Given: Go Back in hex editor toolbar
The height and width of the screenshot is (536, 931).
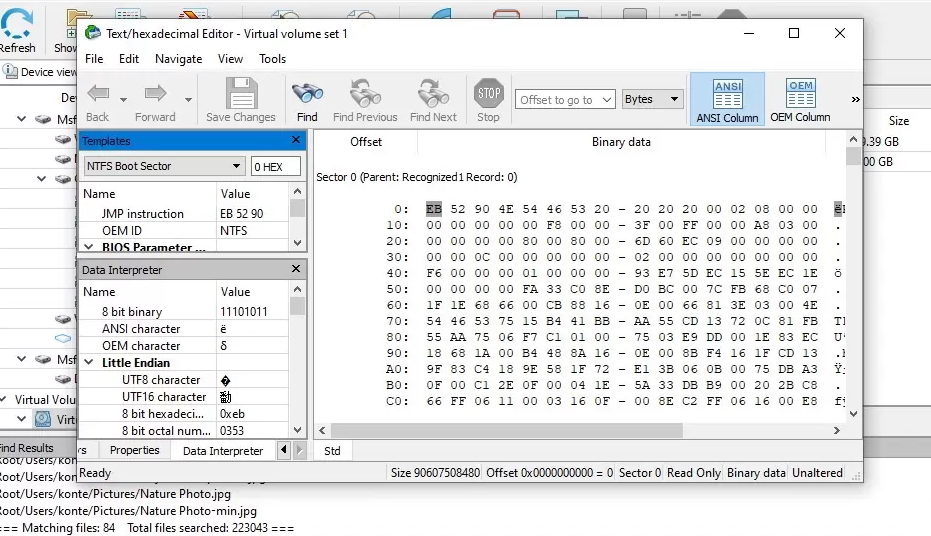Looking at the screenshot, I should point(98,100).
